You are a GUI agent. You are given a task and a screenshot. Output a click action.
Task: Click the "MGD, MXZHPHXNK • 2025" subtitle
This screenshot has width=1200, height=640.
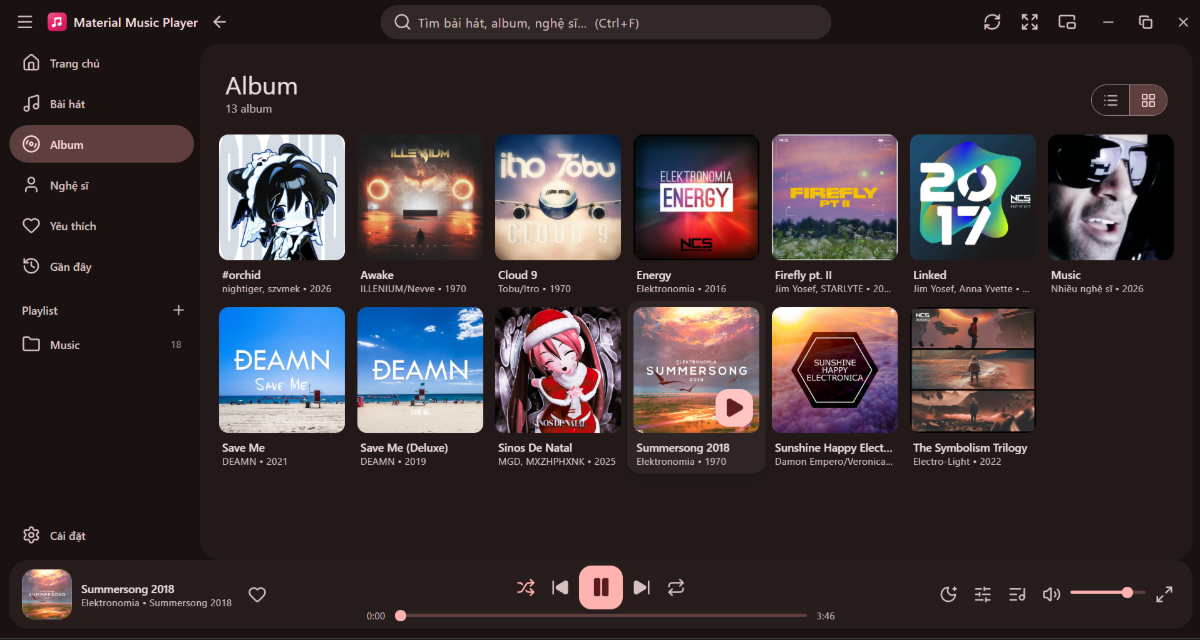pyautogui.click(x=557, y=462)
